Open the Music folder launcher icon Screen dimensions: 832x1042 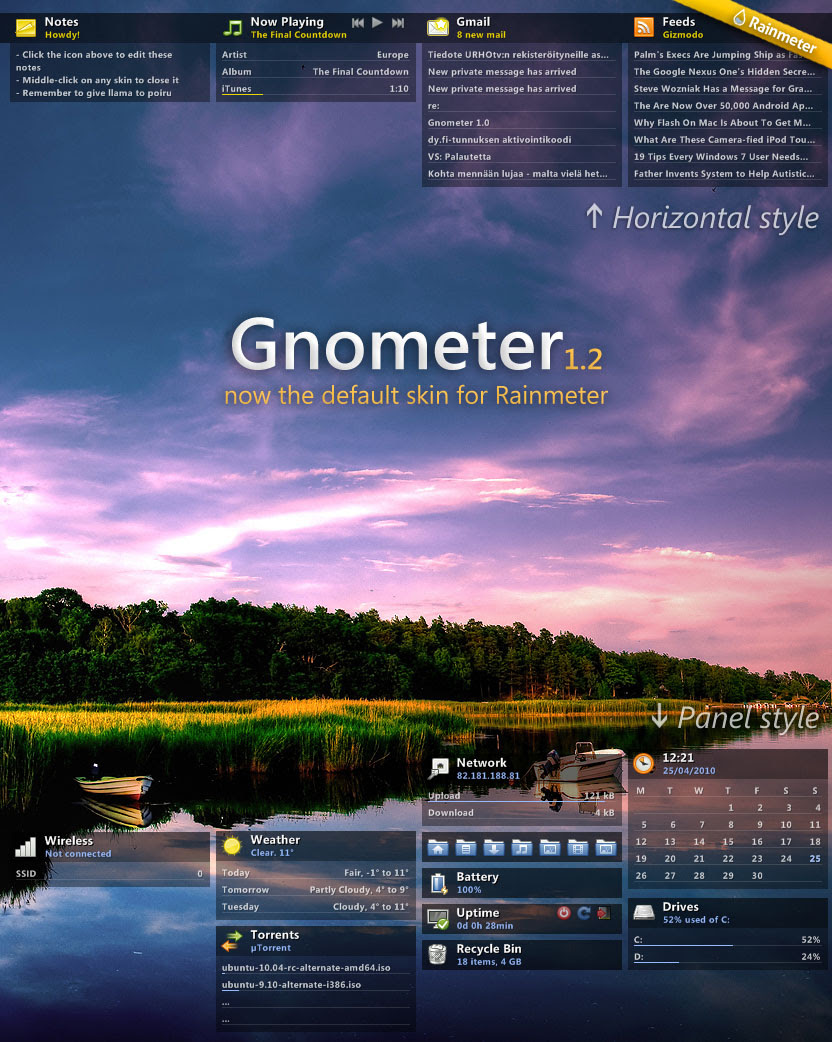pyautogui.click(x=522, y=848)
